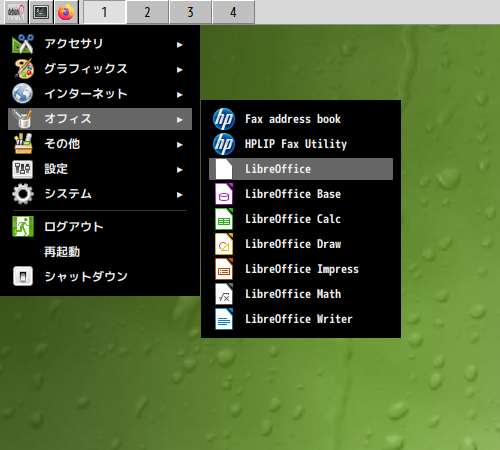Click the 設定 sliders icon
The height and width of the screenshot is (450, 500).
(23, 169)
